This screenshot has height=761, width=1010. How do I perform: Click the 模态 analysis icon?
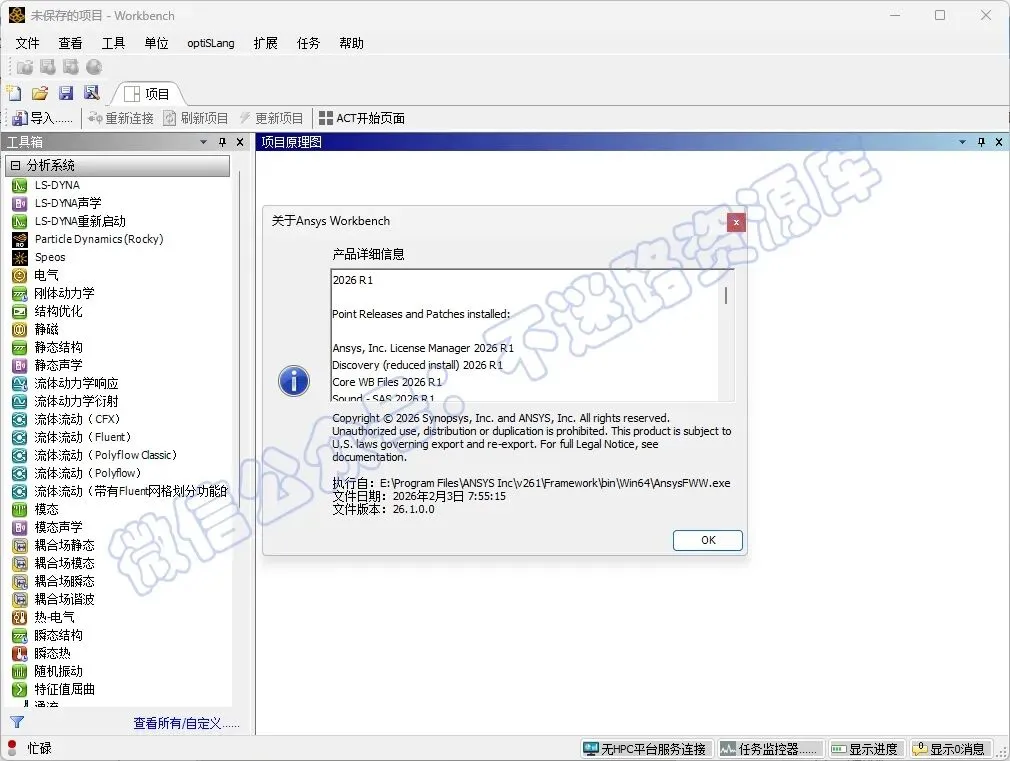tap(20, 510)
